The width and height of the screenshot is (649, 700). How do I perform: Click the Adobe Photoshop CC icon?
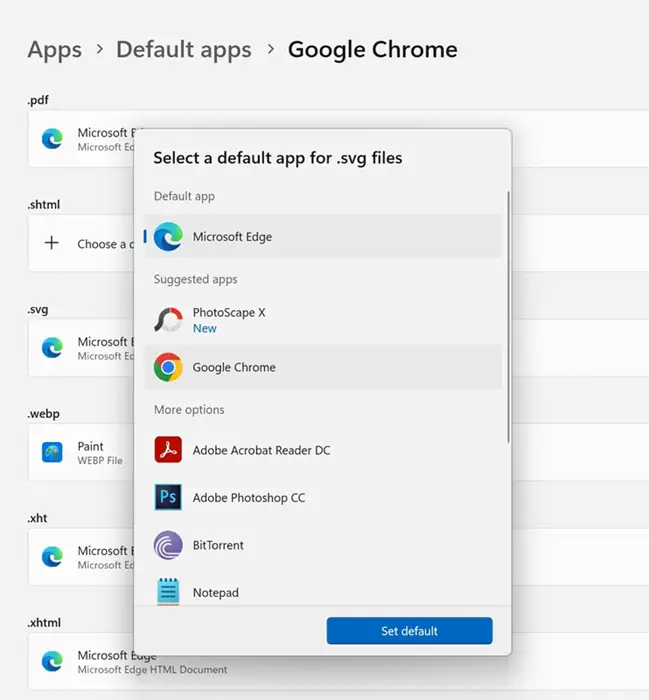pos(168,497)
